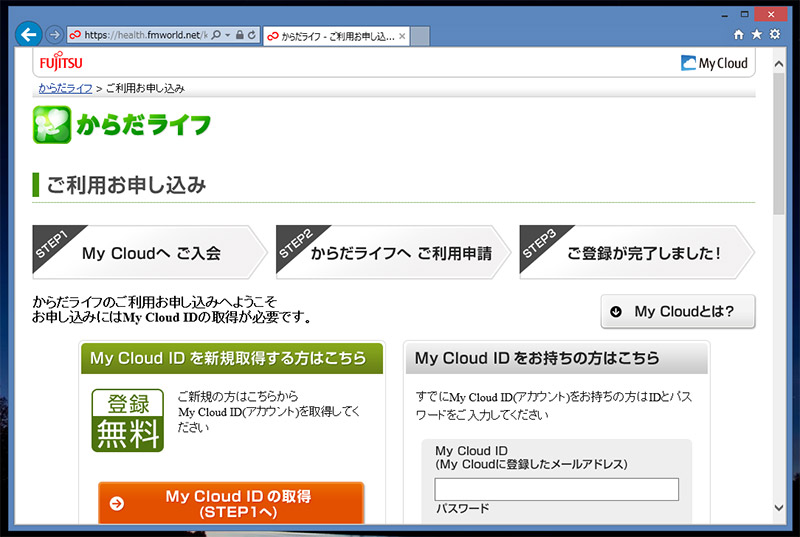
Task: Click the My Cloudとは? button
Action: (677, 311)
